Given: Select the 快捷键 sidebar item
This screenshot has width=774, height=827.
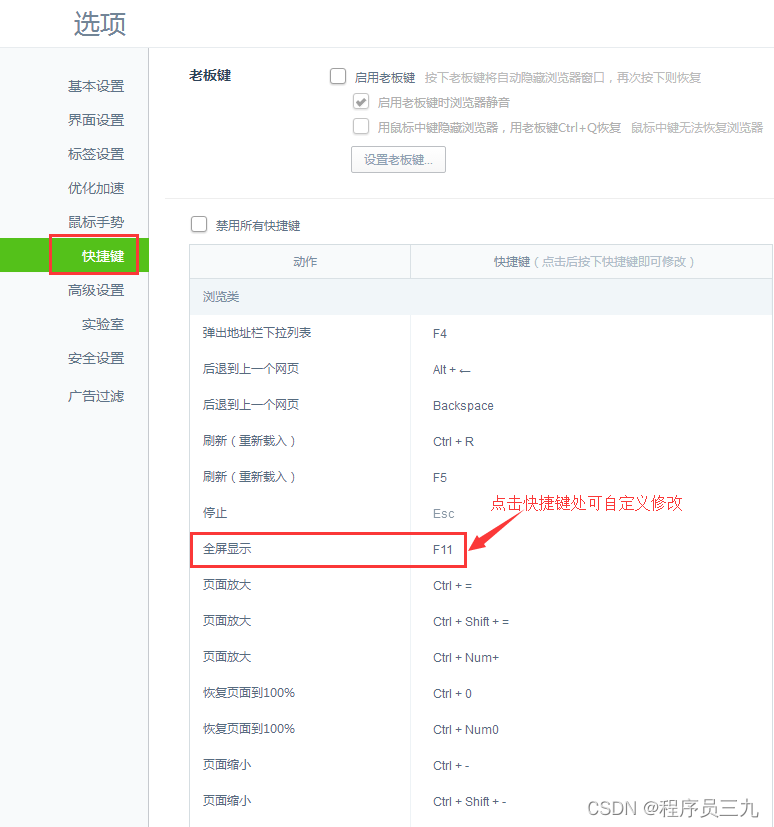Looking at the screenshot, I should [74, 255].
